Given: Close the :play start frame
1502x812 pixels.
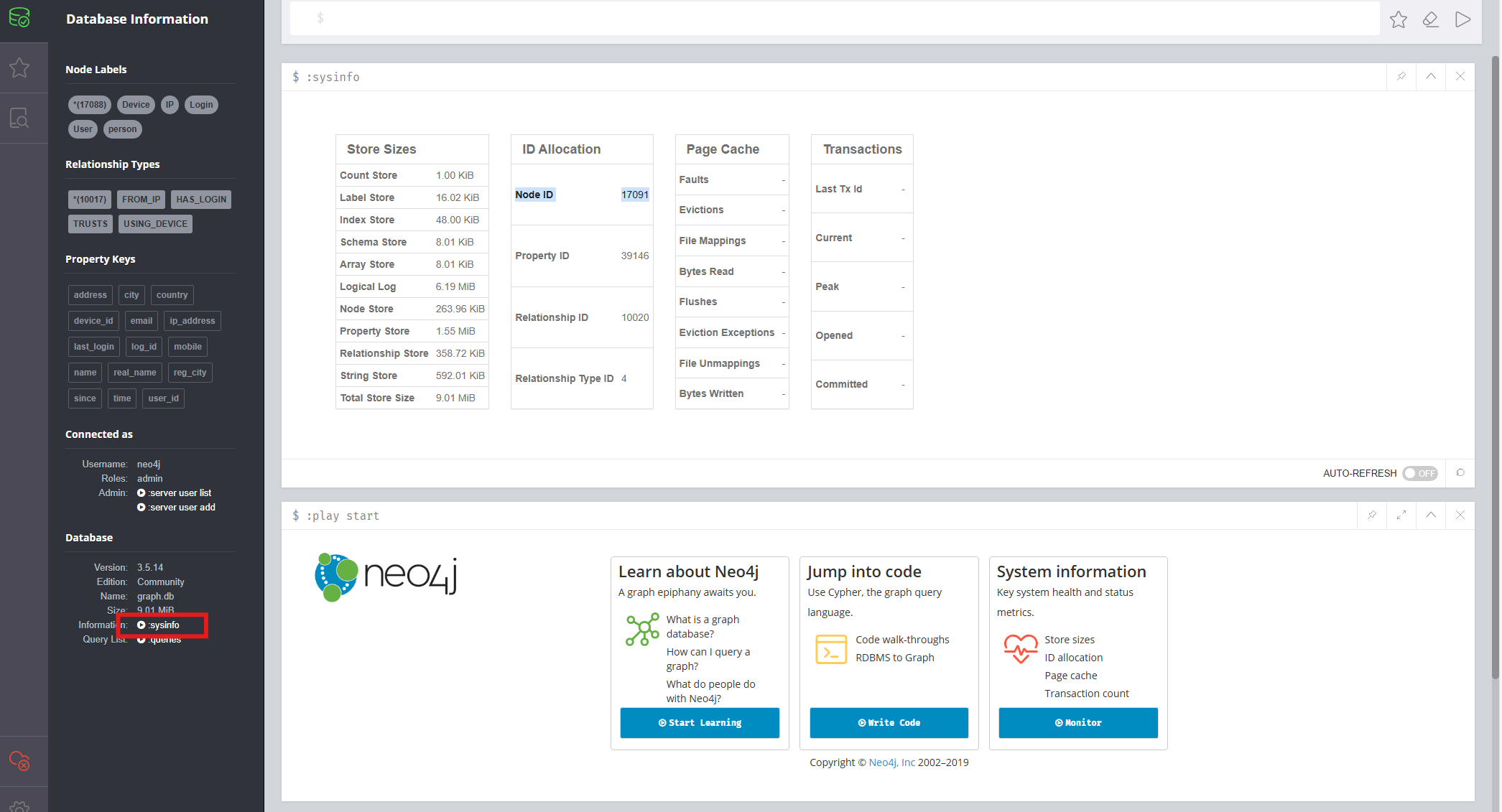Looking at the screenshot, I should (1460, 515).
